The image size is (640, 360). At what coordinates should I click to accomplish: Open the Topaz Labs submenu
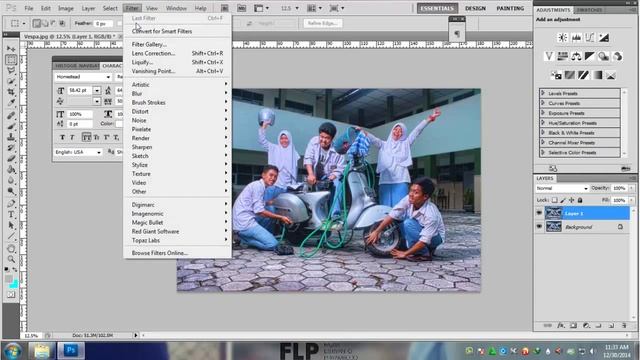click(x=177, y=240)
